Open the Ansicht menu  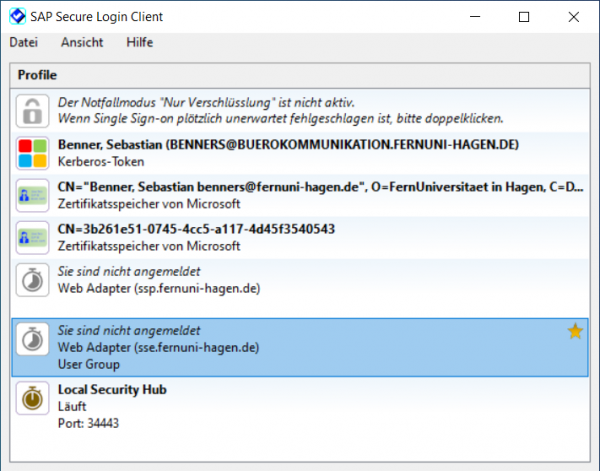(x=82, y=42)
